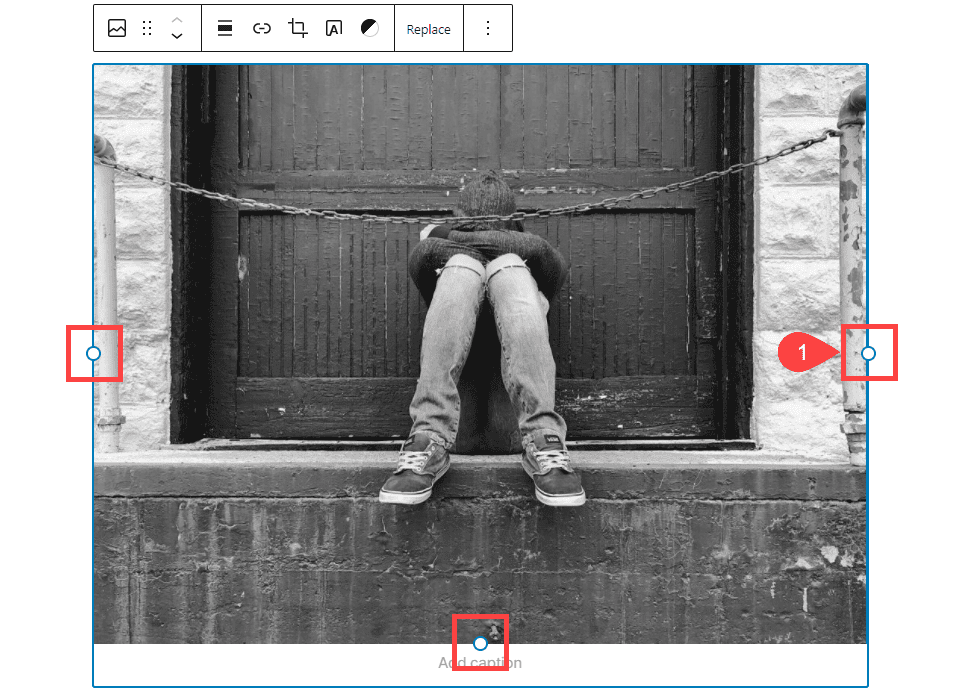Select the Crop tool icon
Viewport: 960px width, 697px height.
tap(297, 28)
